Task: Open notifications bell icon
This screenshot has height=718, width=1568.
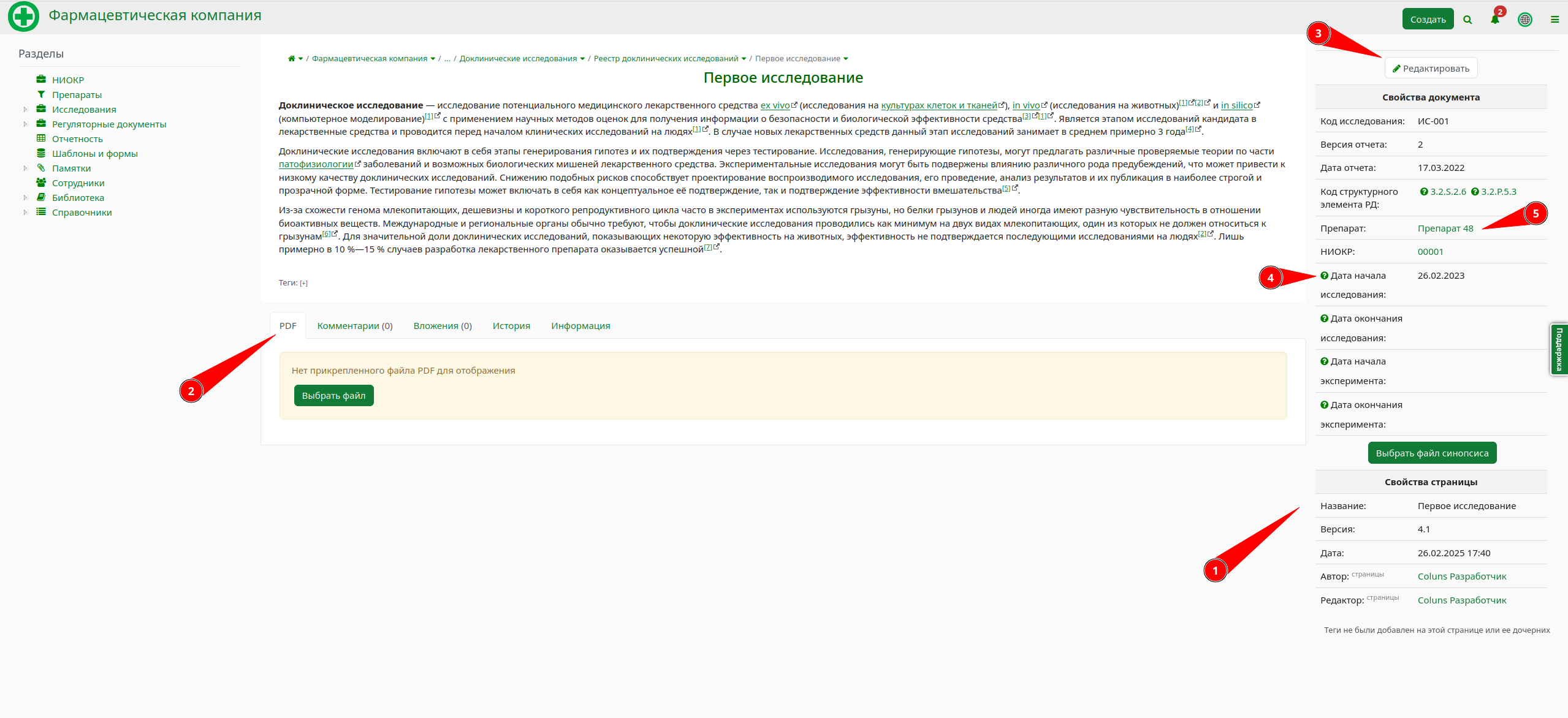Action: 1495,20
